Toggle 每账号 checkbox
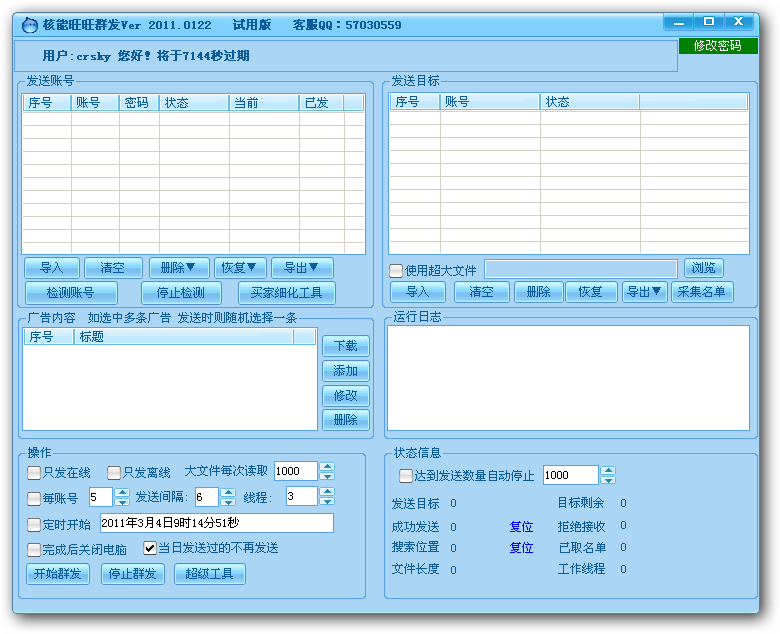The height and width of the screenshot is (634, 780). 34,498
